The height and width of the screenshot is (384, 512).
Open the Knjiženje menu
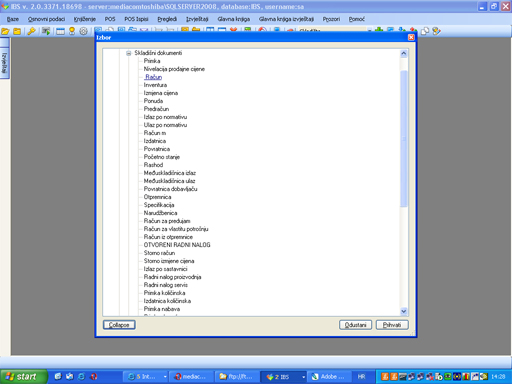click(x=85, y=19)
